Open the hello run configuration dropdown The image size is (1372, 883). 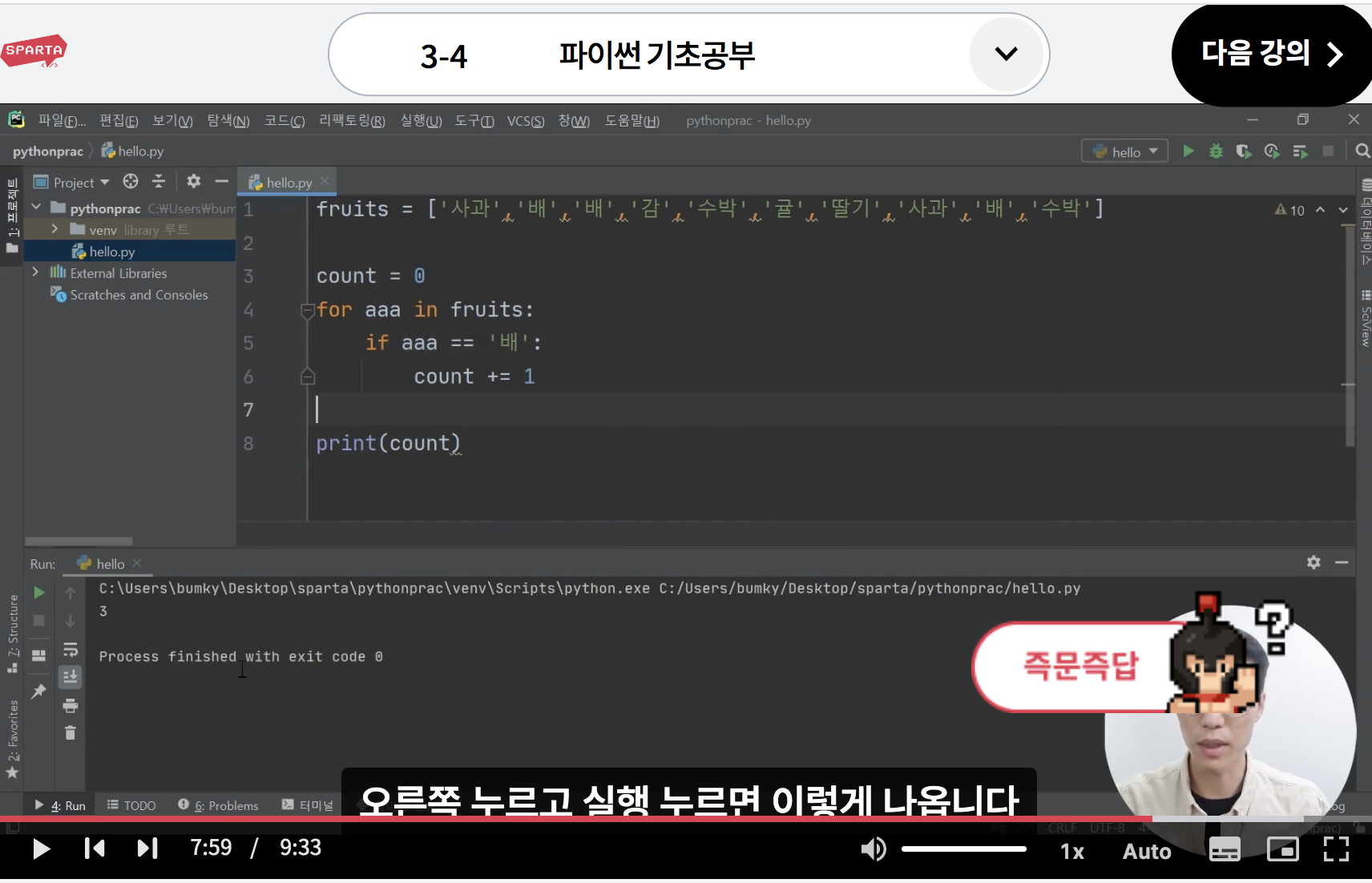[x=1124, y=151]
